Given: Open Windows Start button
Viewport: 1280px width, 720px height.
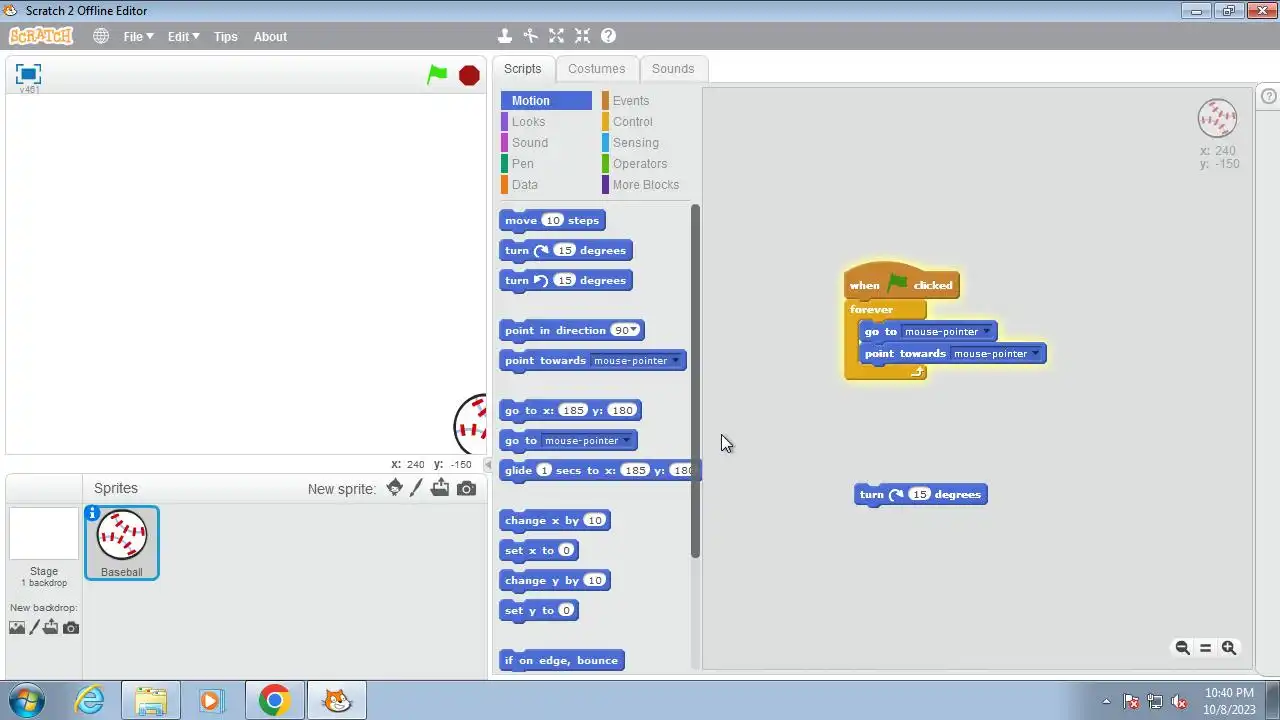Looking at the screenshot, I should click(x=26, y=700).
